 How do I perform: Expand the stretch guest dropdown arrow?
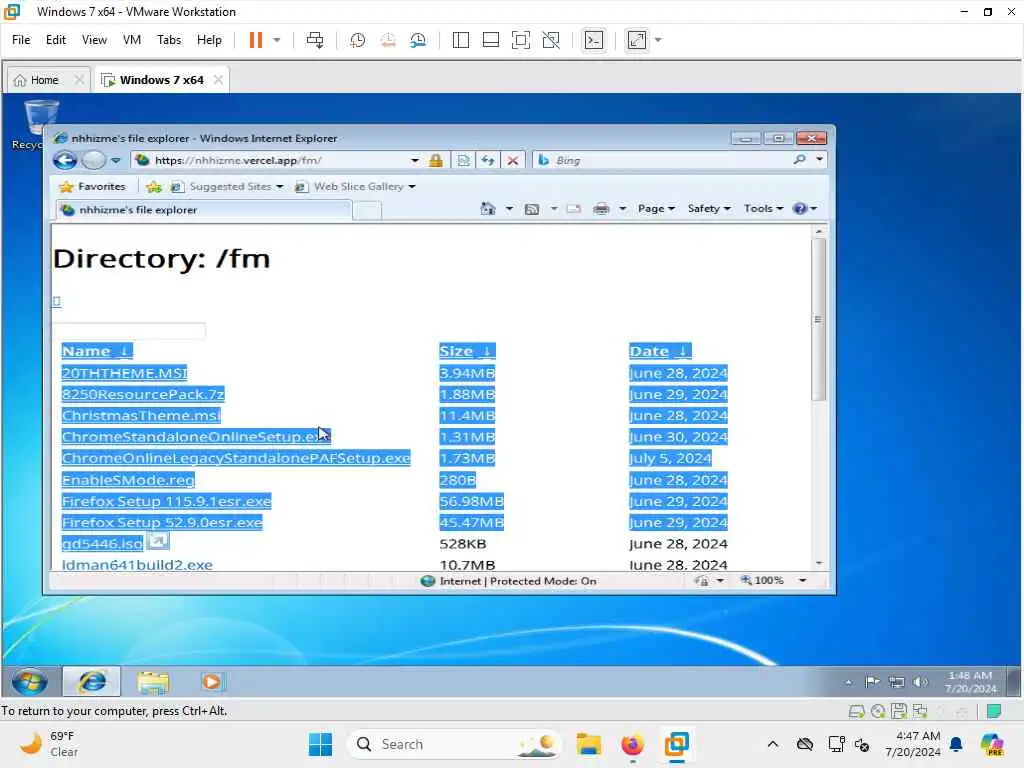(x=658, y=40)
